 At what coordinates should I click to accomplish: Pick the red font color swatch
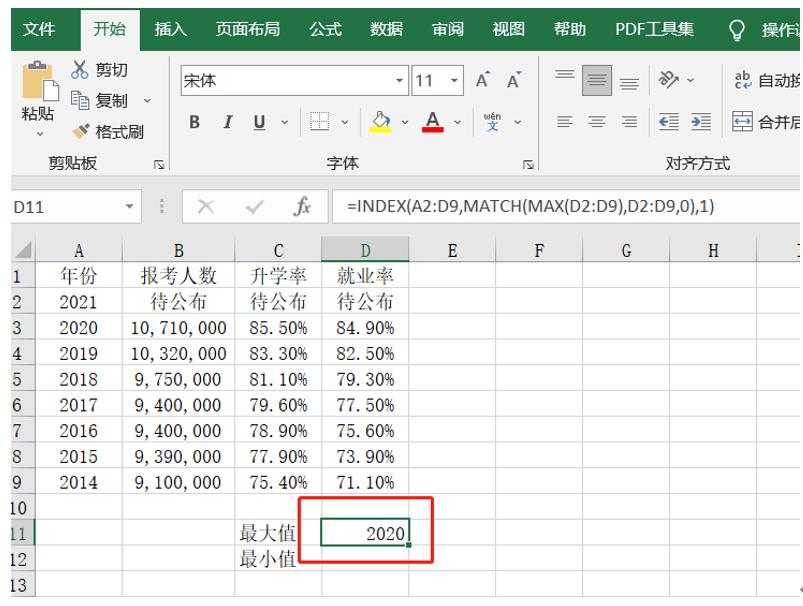click(x=431, y=131)
